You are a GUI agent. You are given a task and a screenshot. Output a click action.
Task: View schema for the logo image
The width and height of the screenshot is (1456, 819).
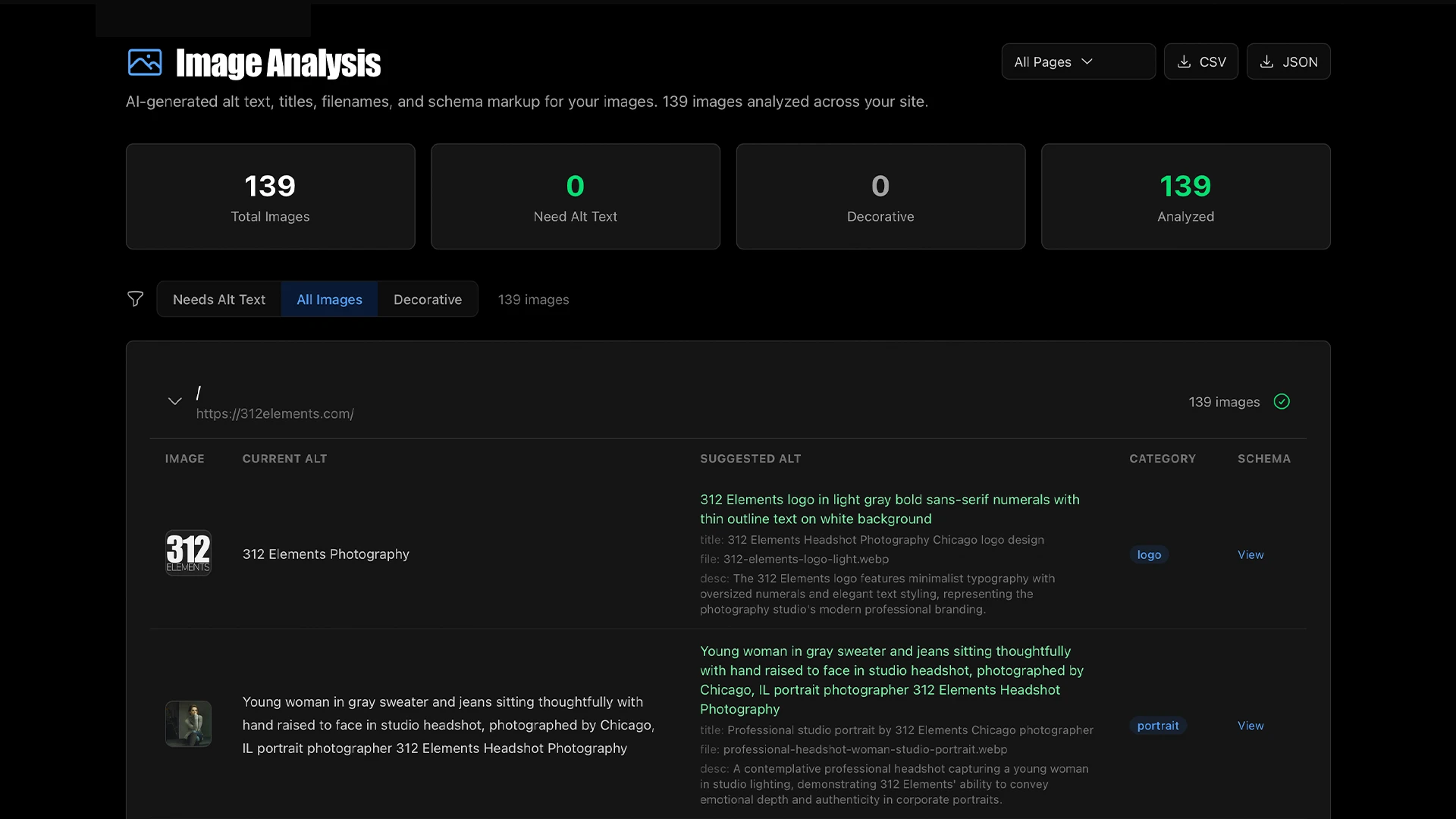1250,555
